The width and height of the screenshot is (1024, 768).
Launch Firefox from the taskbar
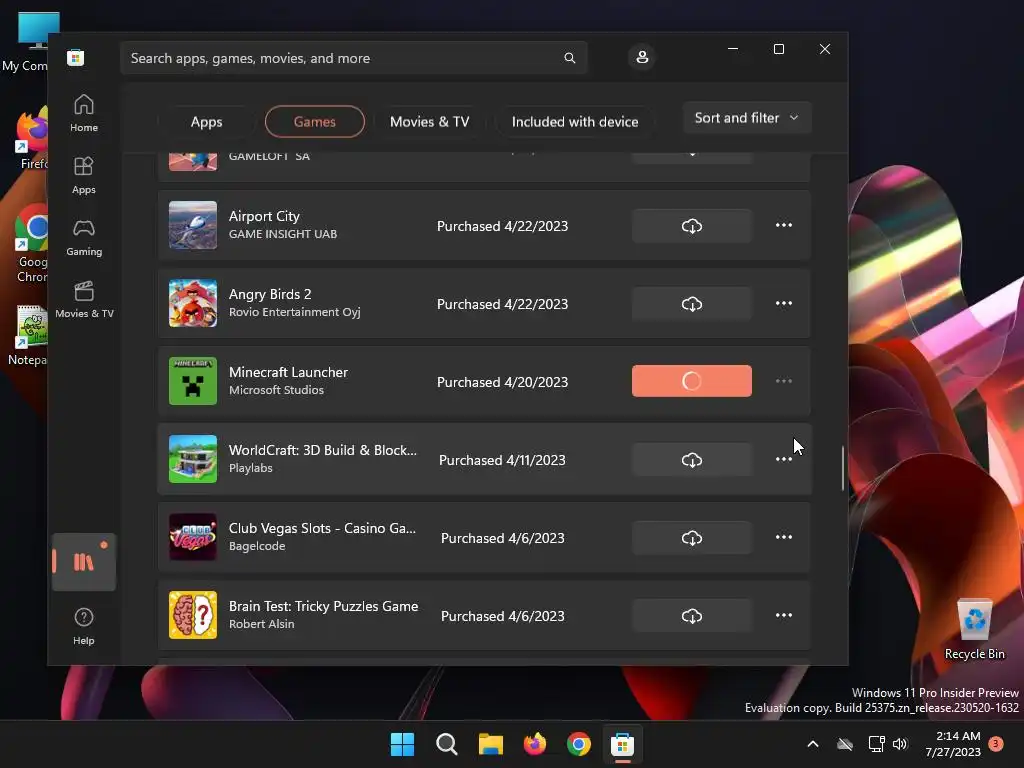point(535,744)
